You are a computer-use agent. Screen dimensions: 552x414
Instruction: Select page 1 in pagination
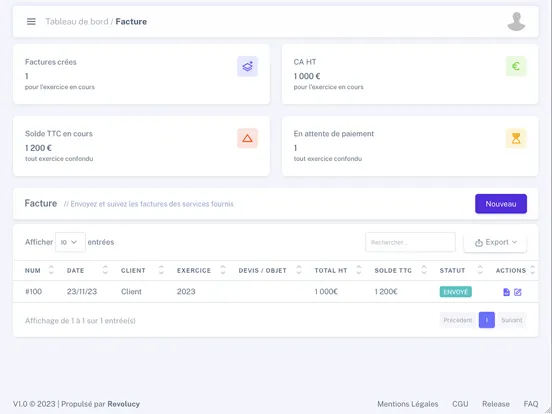[x=487, y=320]
